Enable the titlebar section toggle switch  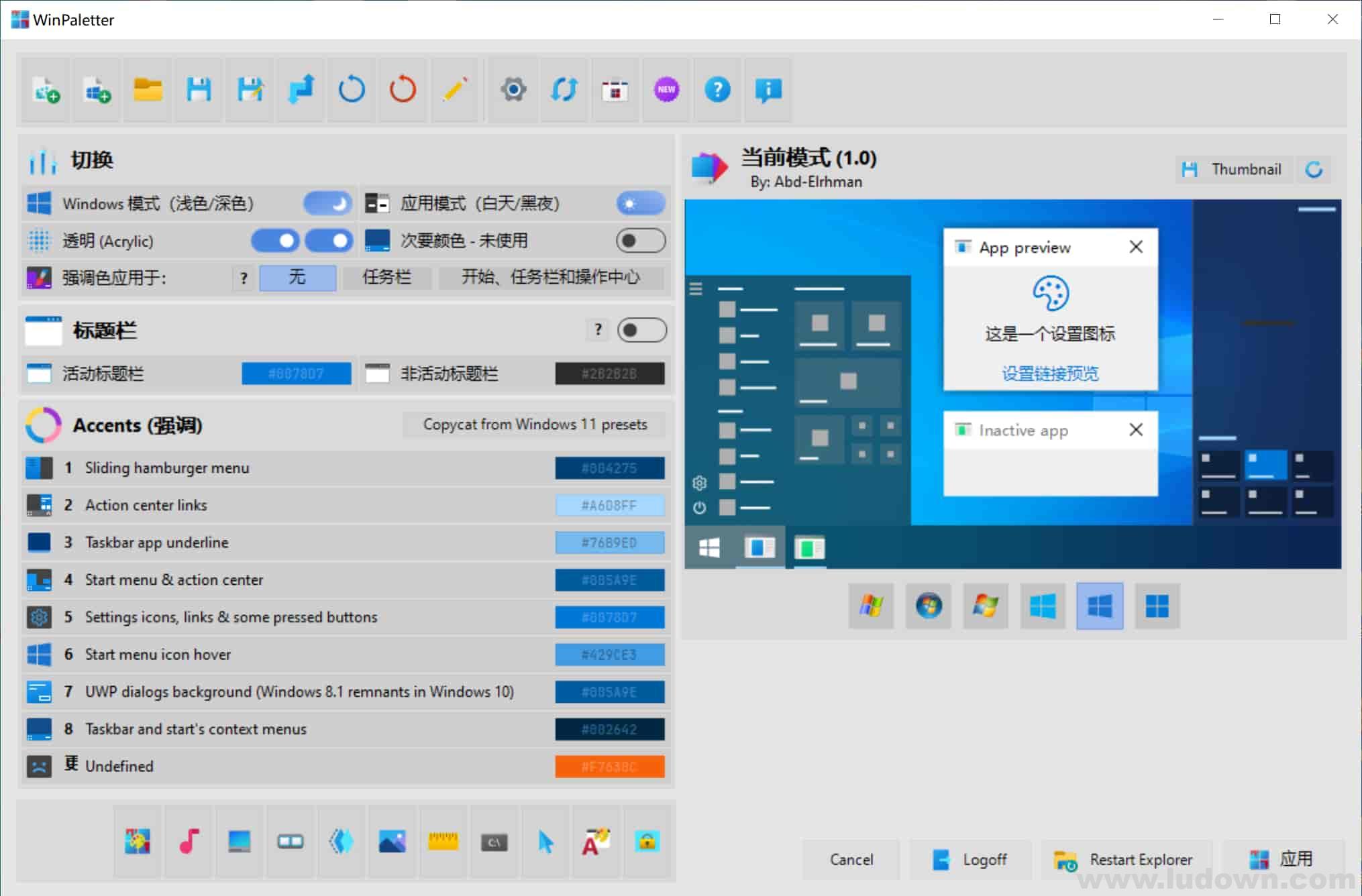642,330
